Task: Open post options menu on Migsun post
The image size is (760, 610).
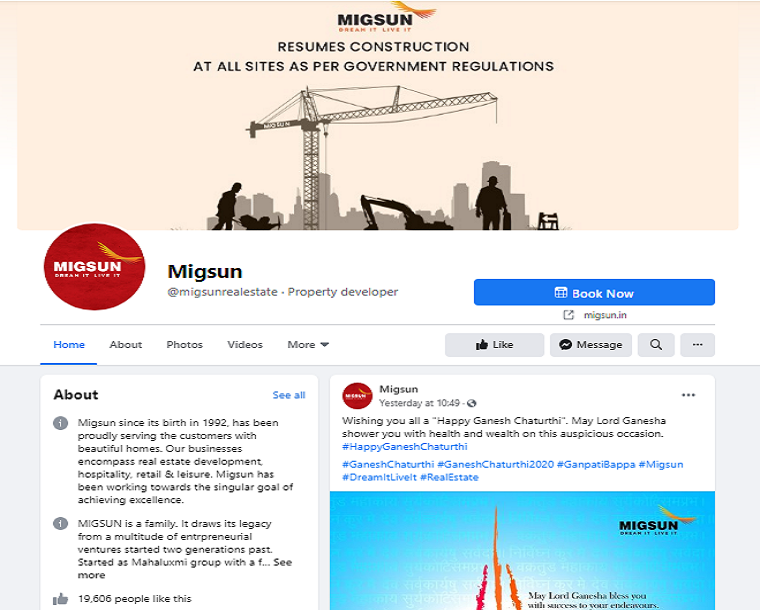Action: click(x=688, y=395)
